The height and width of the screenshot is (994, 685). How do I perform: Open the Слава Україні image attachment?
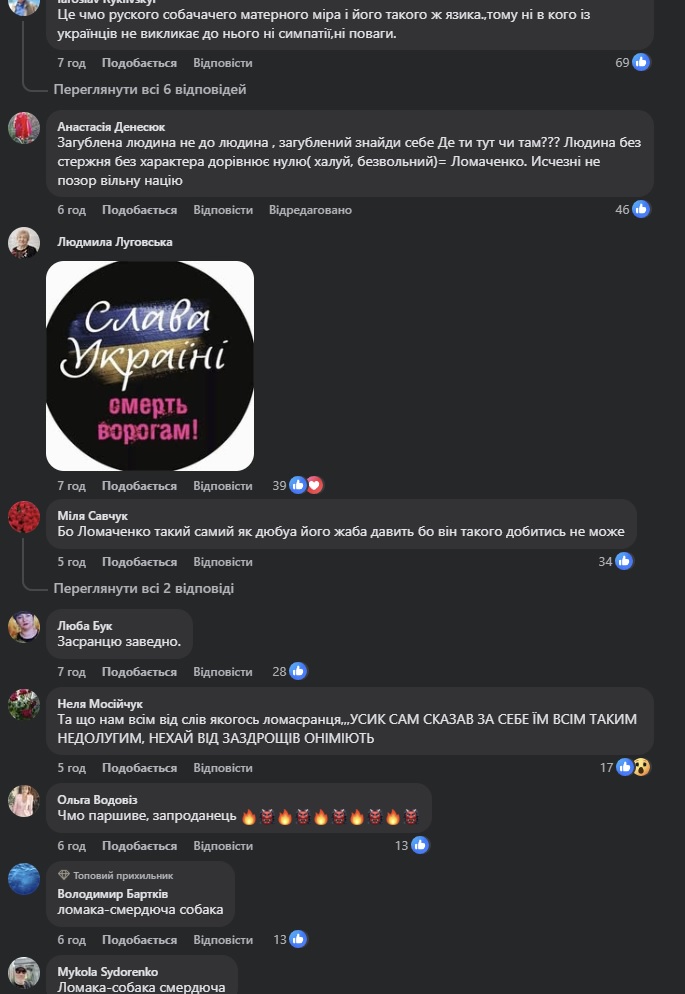150,366
